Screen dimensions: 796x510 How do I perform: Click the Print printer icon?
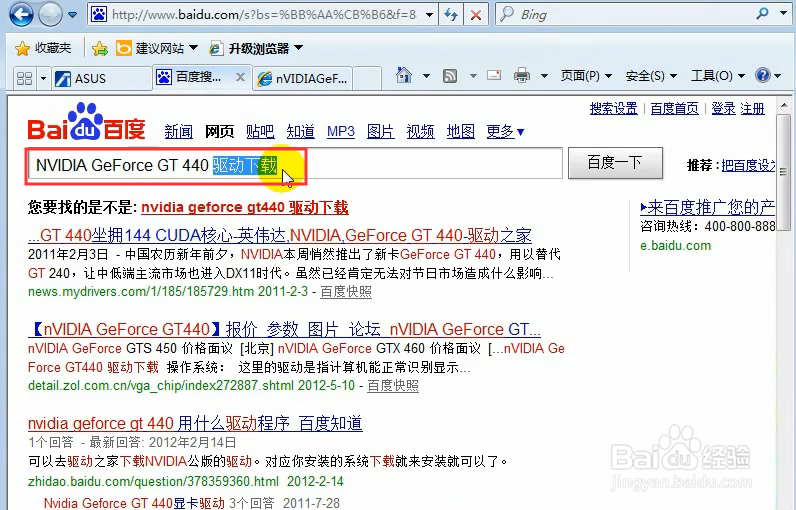[522, 76]
